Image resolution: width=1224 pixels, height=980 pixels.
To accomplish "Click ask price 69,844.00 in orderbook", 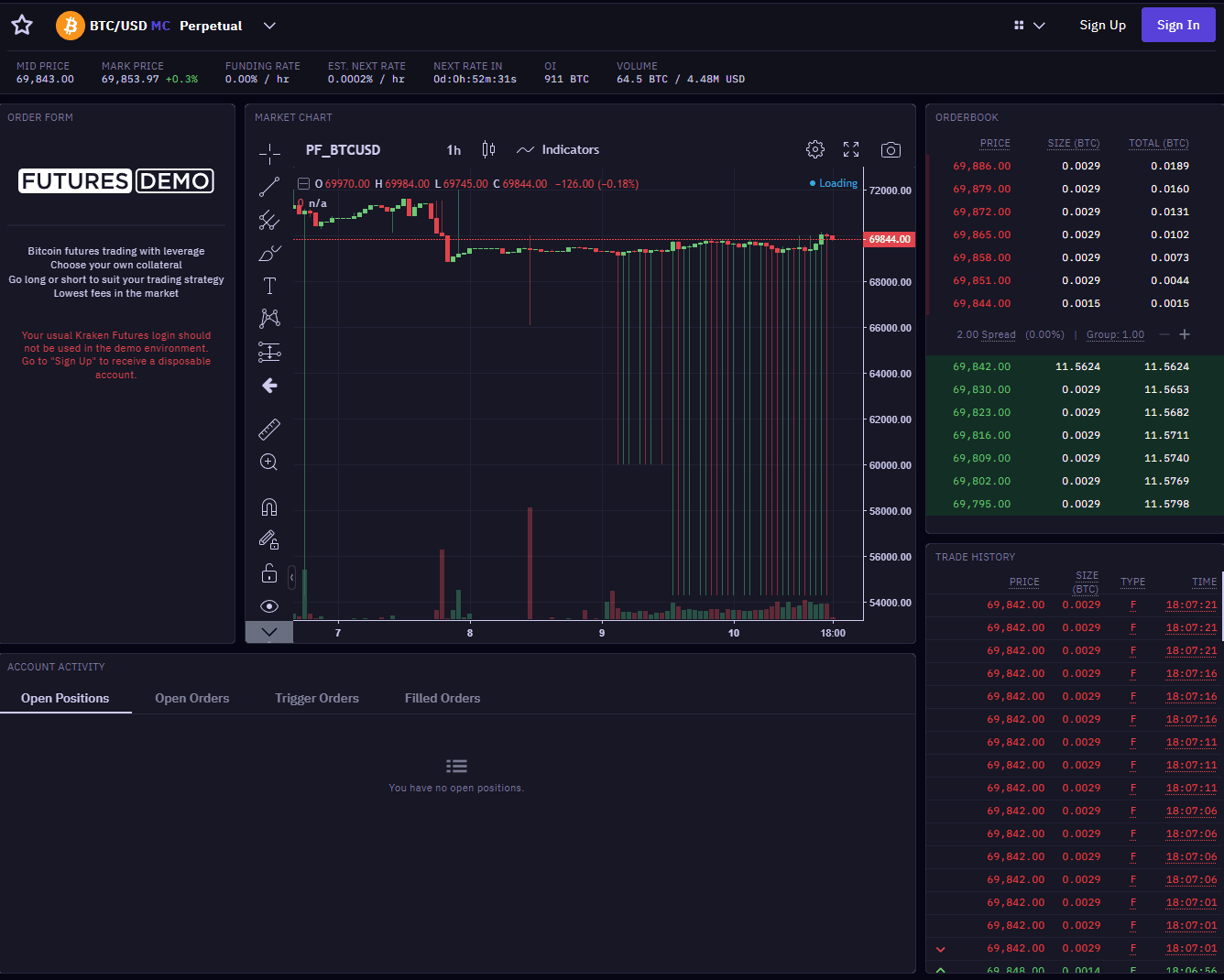I will [x=982, y=303].
